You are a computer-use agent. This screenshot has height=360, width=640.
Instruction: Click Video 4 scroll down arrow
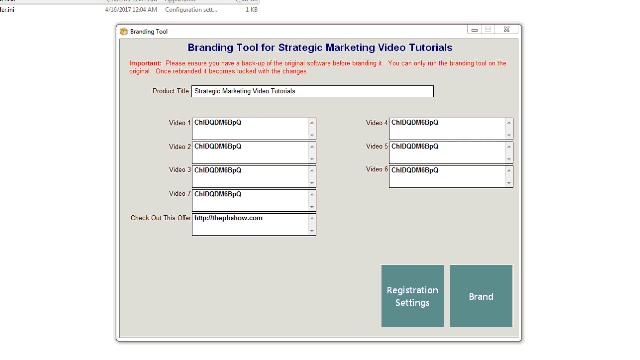(x=509, y=135)
